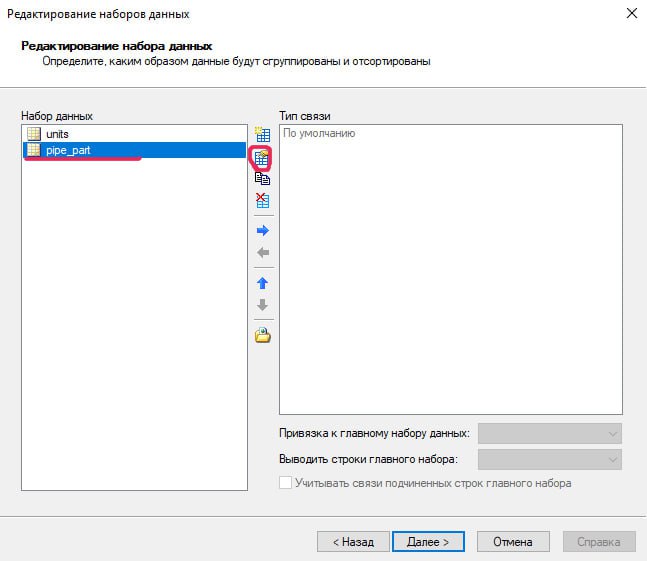Open the main dataset binding dropdown
The height and width of the screenshot is (561, 647).
550,433
